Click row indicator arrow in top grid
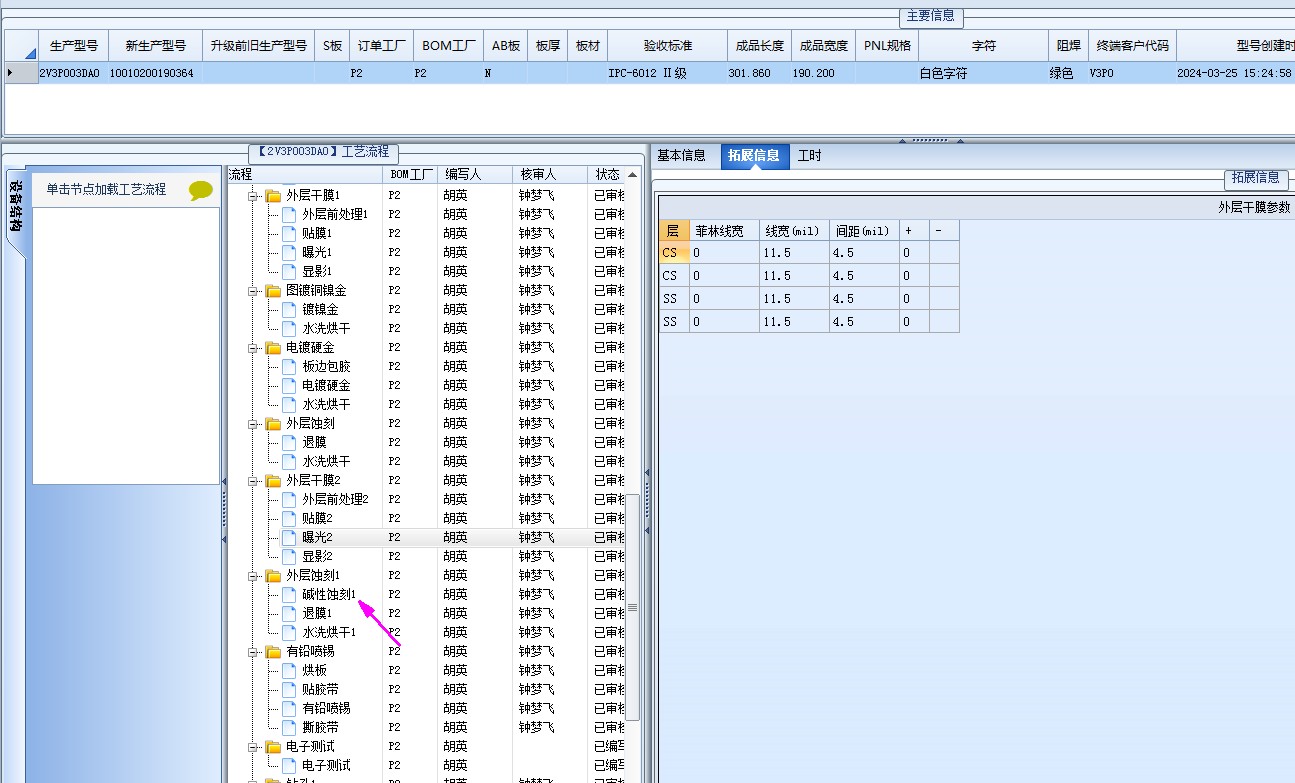 point(10,73)
